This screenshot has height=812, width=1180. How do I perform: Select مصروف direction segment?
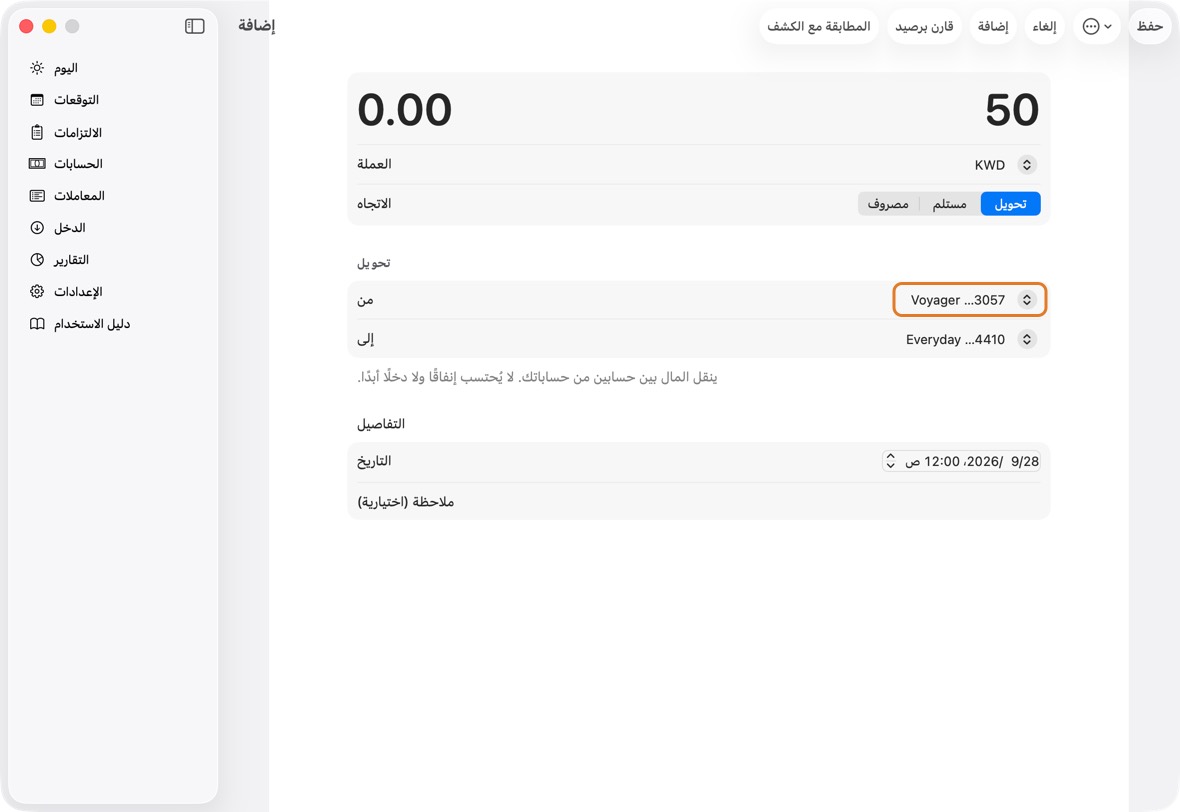click(888, 204)
